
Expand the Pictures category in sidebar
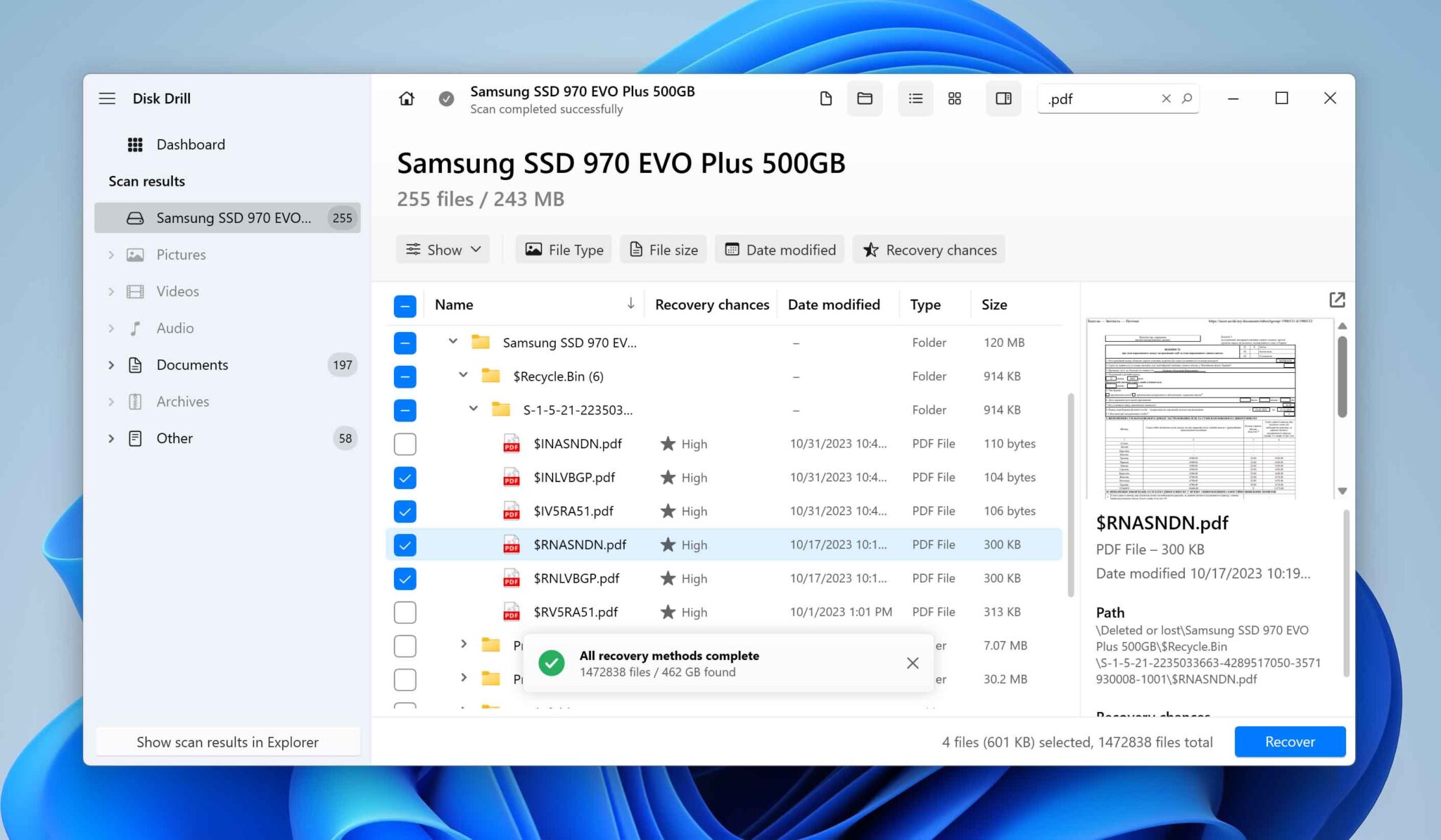[x=111, y=255]
